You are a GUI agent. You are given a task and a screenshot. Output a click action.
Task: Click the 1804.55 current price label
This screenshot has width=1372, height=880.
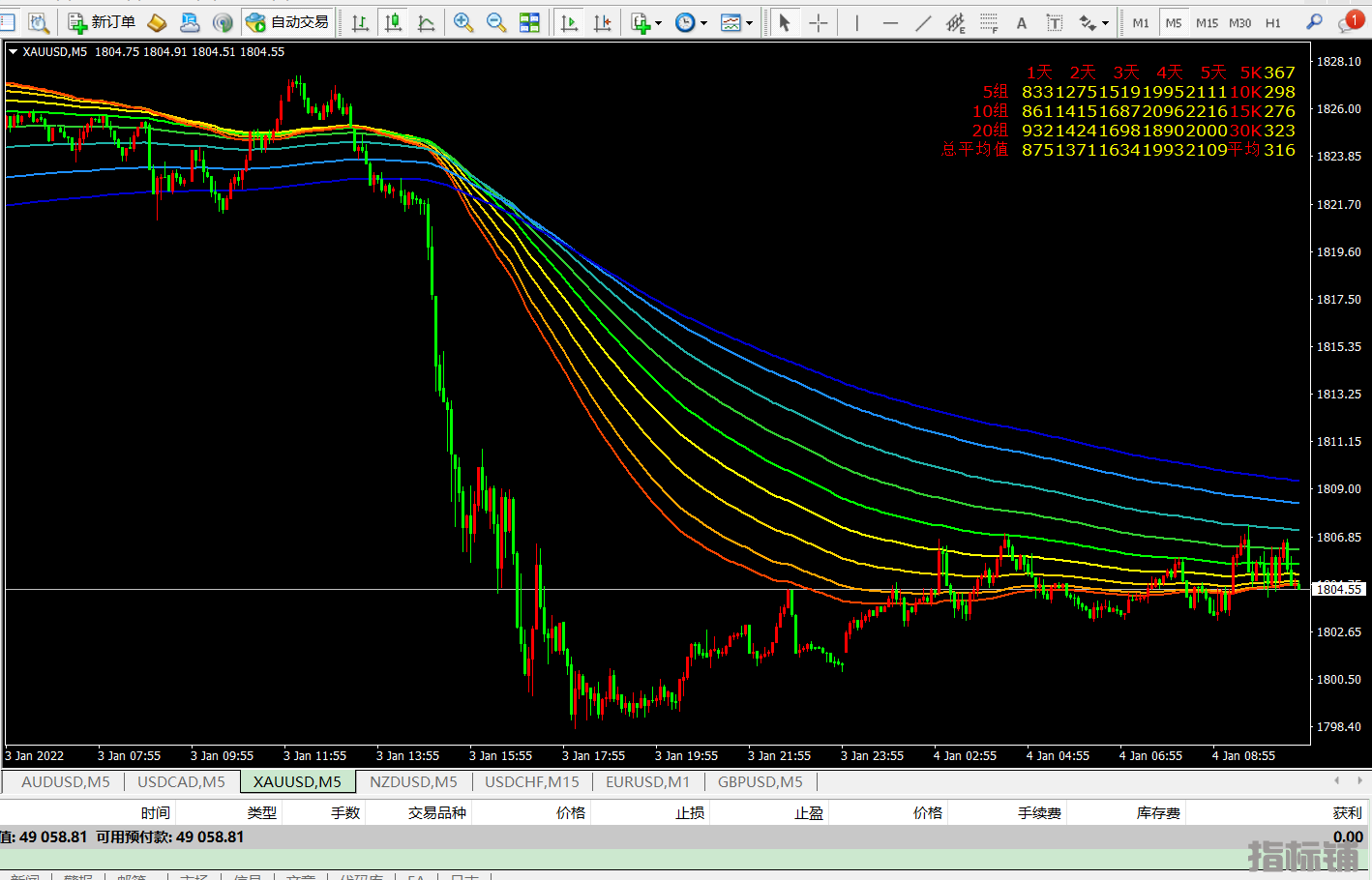pos(1339,589)
